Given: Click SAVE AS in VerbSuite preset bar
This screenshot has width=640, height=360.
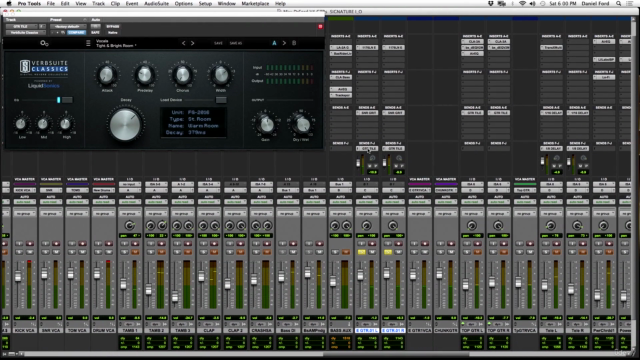Looking at the screenshot, I should pos(236,43).
